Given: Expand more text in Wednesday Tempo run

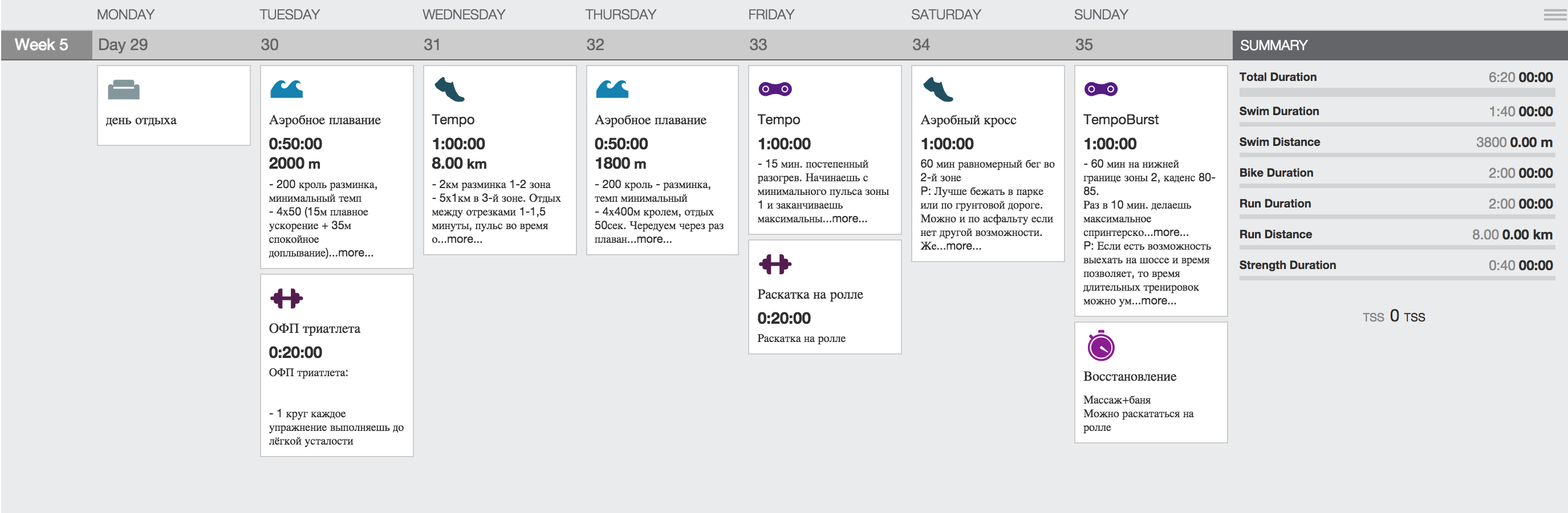Looking at the screenshot, I should 465,239.
